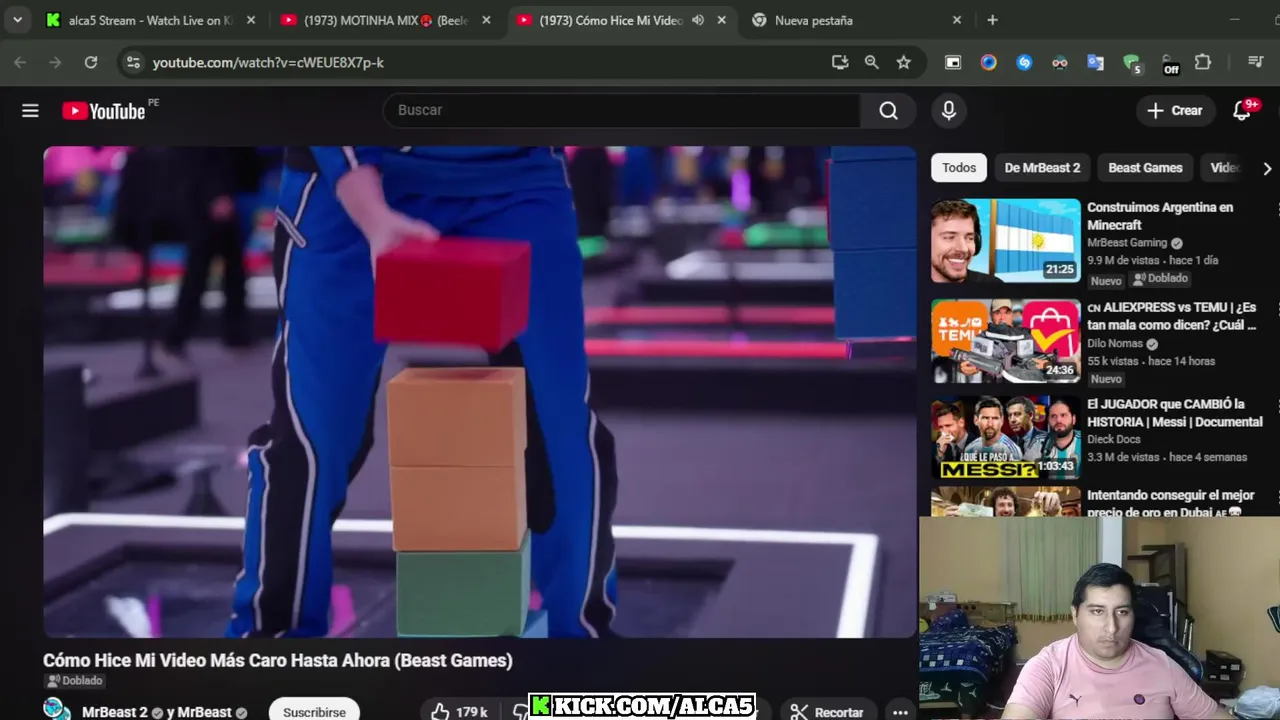Click Intentando conseguir el mejor precio title
Image resolution: width=1280 pixels, height=720 pixels.
pos(1170,504)
